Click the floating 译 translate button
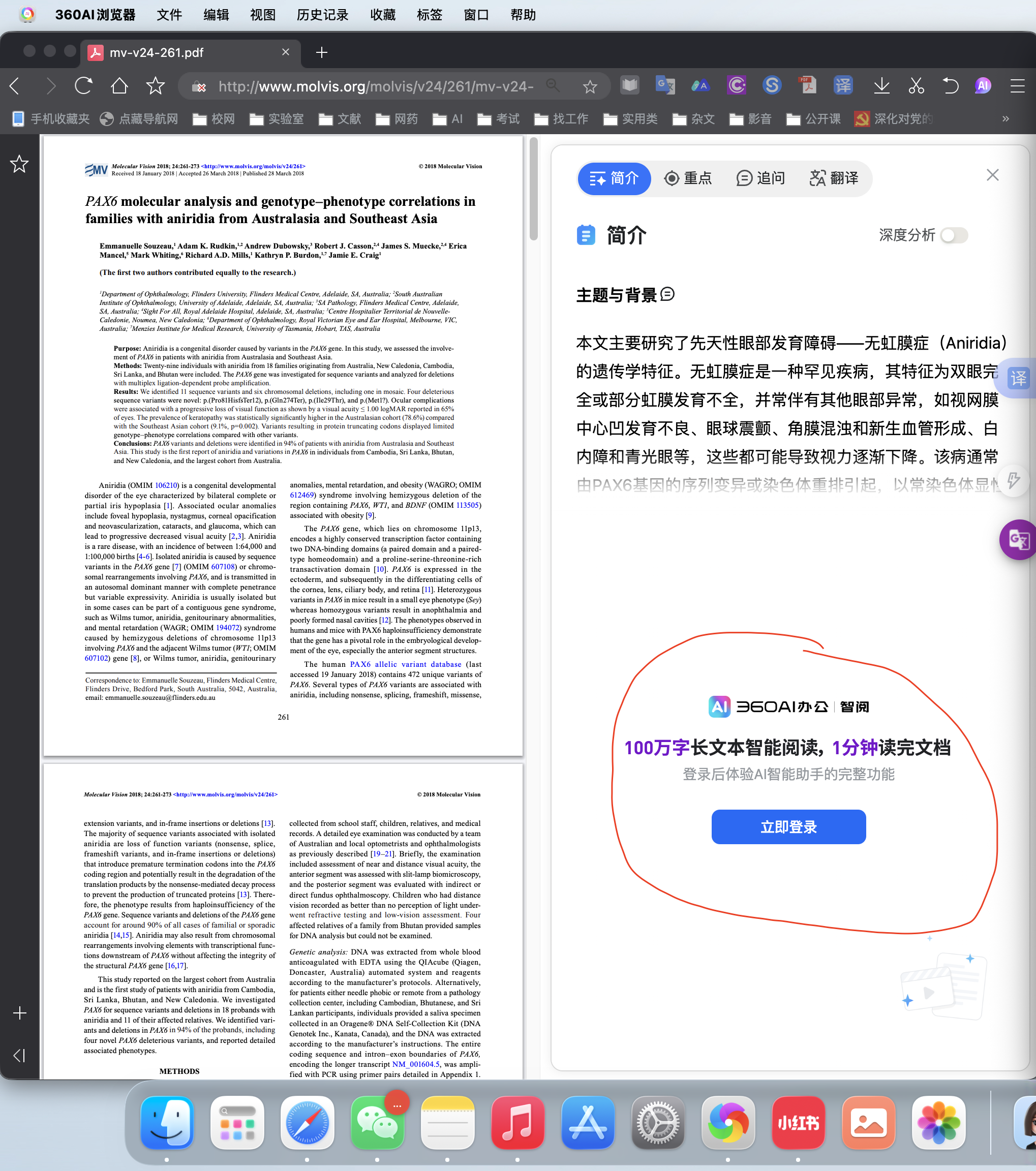 [1017, 378]
